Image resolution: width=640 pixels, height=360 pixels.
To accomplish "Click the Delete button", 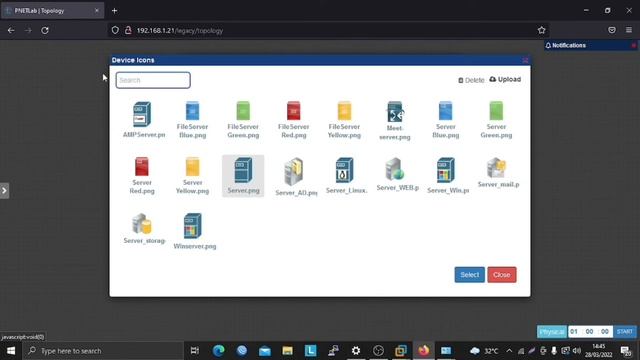I will (x=471, y=80).
